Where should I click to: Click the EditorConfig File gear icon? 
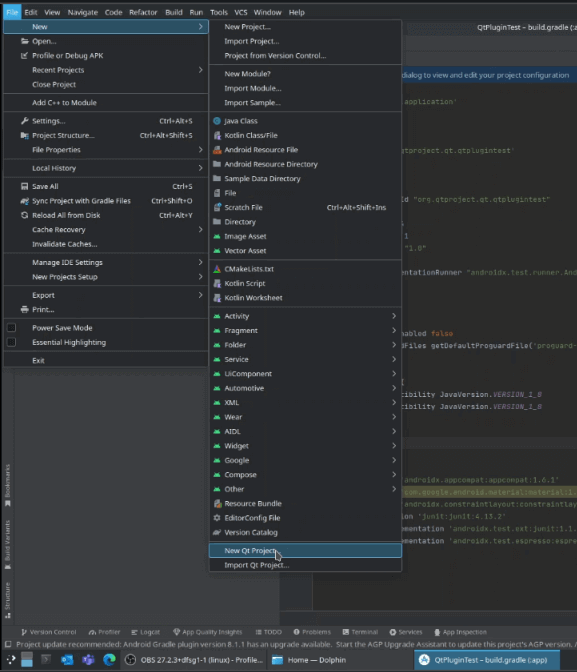pyautogui.click(x=217, y=518)
